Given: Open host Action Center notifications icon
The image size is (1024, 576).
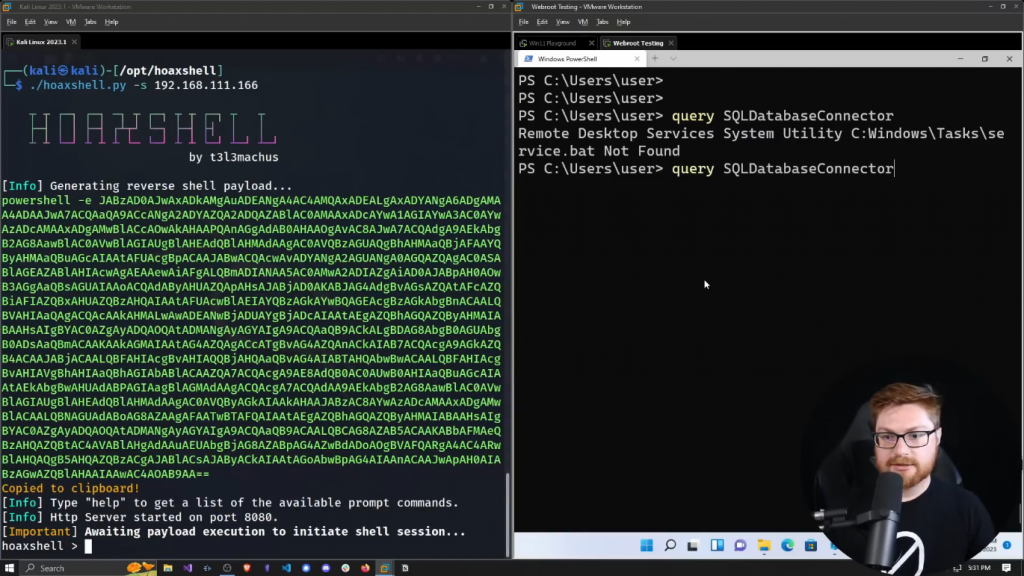Looking at the screenshot, I should tap(1007, 568).
